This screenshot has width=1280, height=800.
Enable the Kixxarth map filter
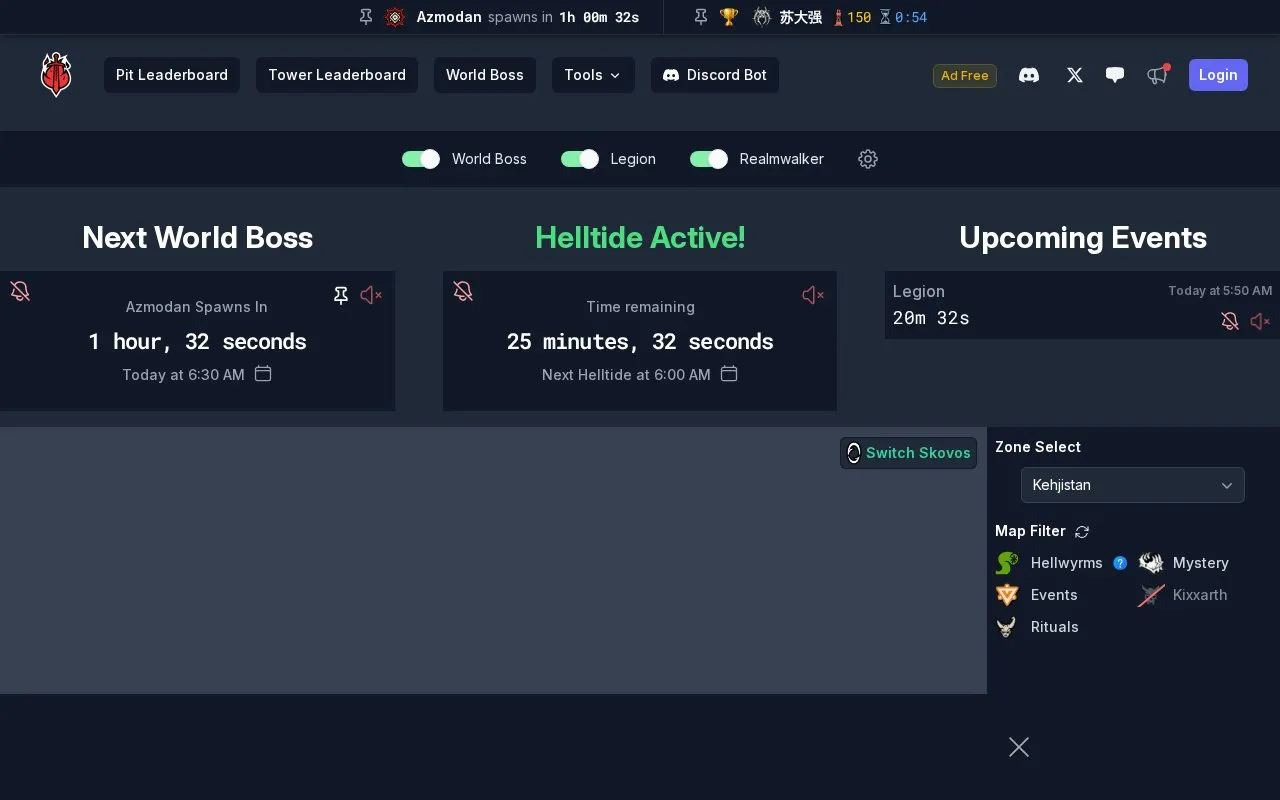pos(1183,595)
